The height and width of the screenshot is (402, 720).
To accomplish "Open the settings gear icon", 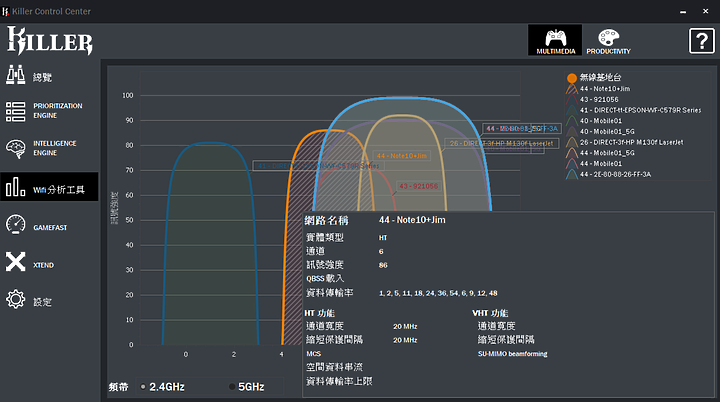I will pyautogui.click(x=15, y=299).
